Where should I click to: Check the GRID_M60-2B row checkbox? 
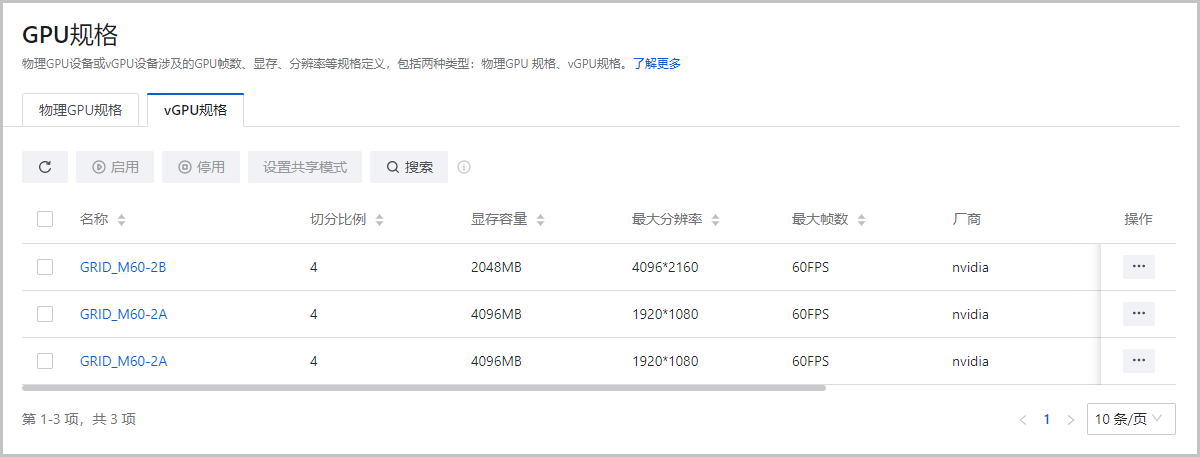45,267
